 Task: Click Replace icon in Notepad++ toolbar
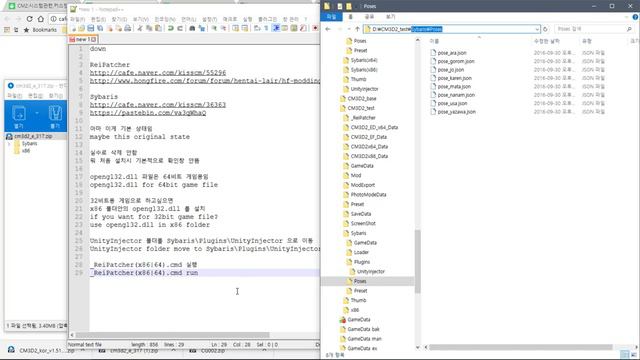click(x=201, y=28)
